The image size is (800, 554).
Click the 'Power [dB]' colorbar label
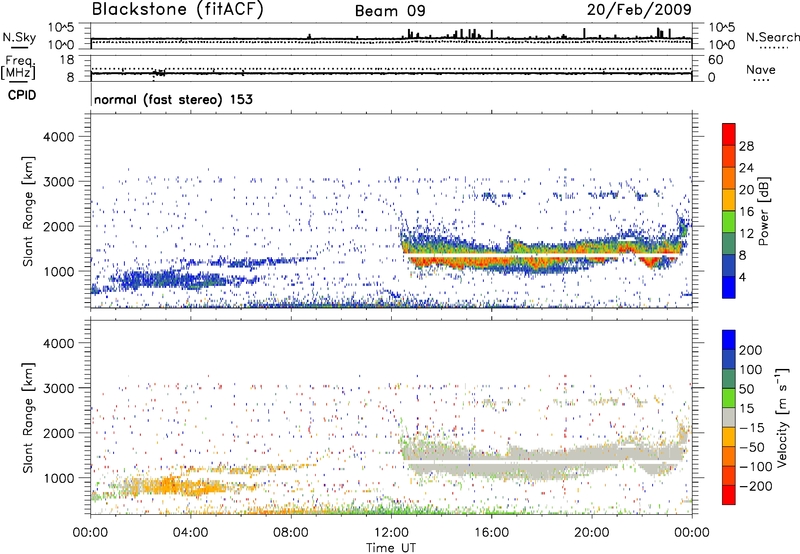[x=763, y=211]
